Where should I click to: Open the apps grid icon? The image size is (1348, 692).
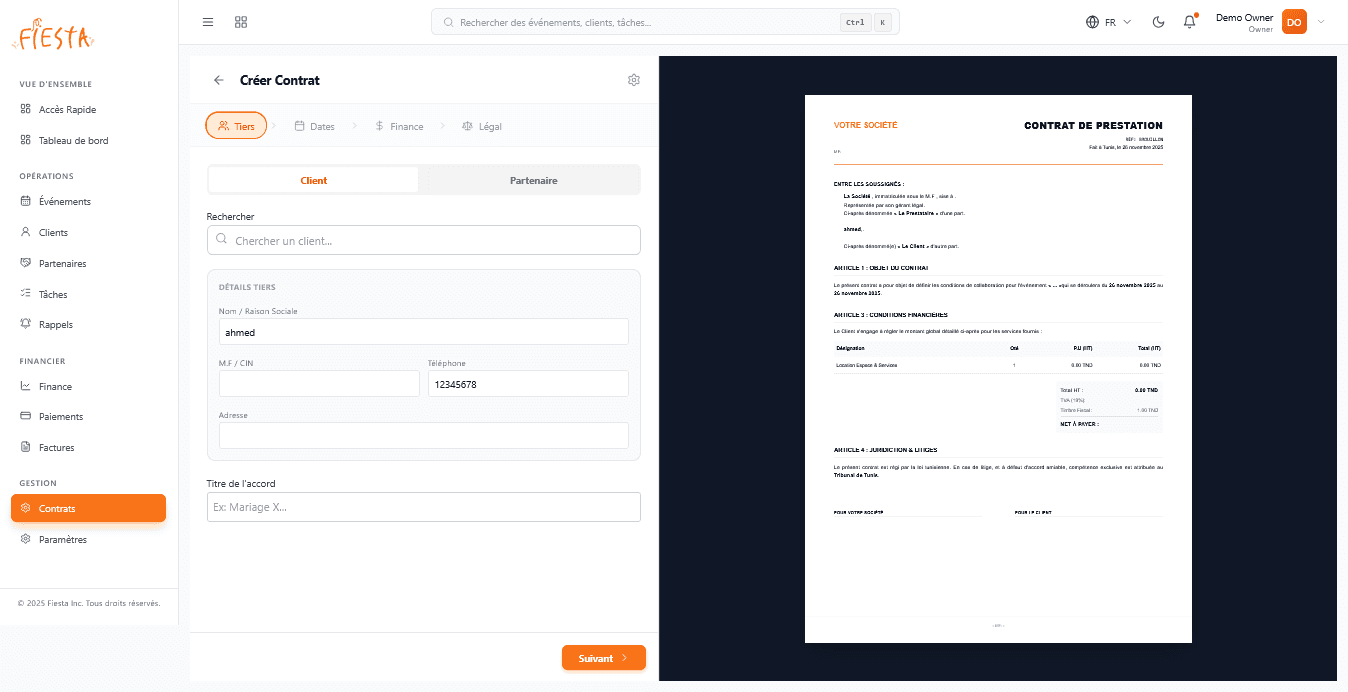click(x=241, y=22)
